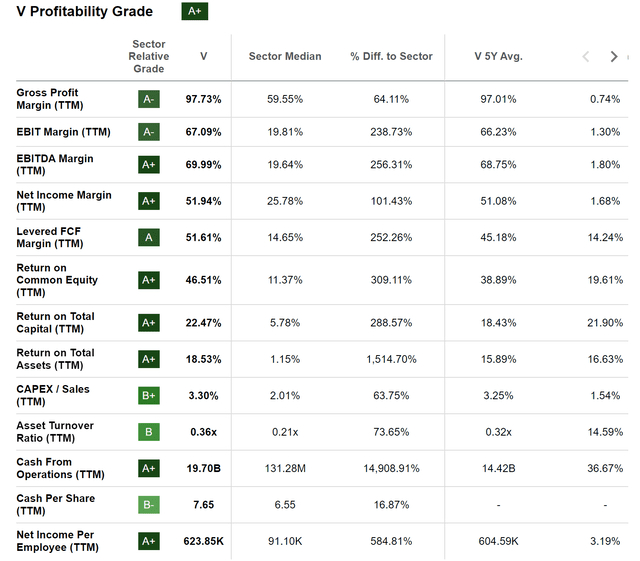Click the B grade badge for Asset Turnover Ratio
The height and width of the screenshot is (561, 640).
click(149, 432)
